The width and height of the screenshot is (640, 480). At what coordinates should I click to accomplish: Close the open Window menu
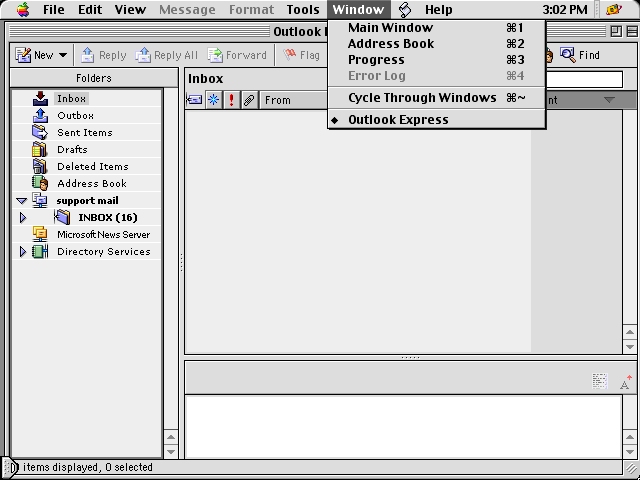358,9
